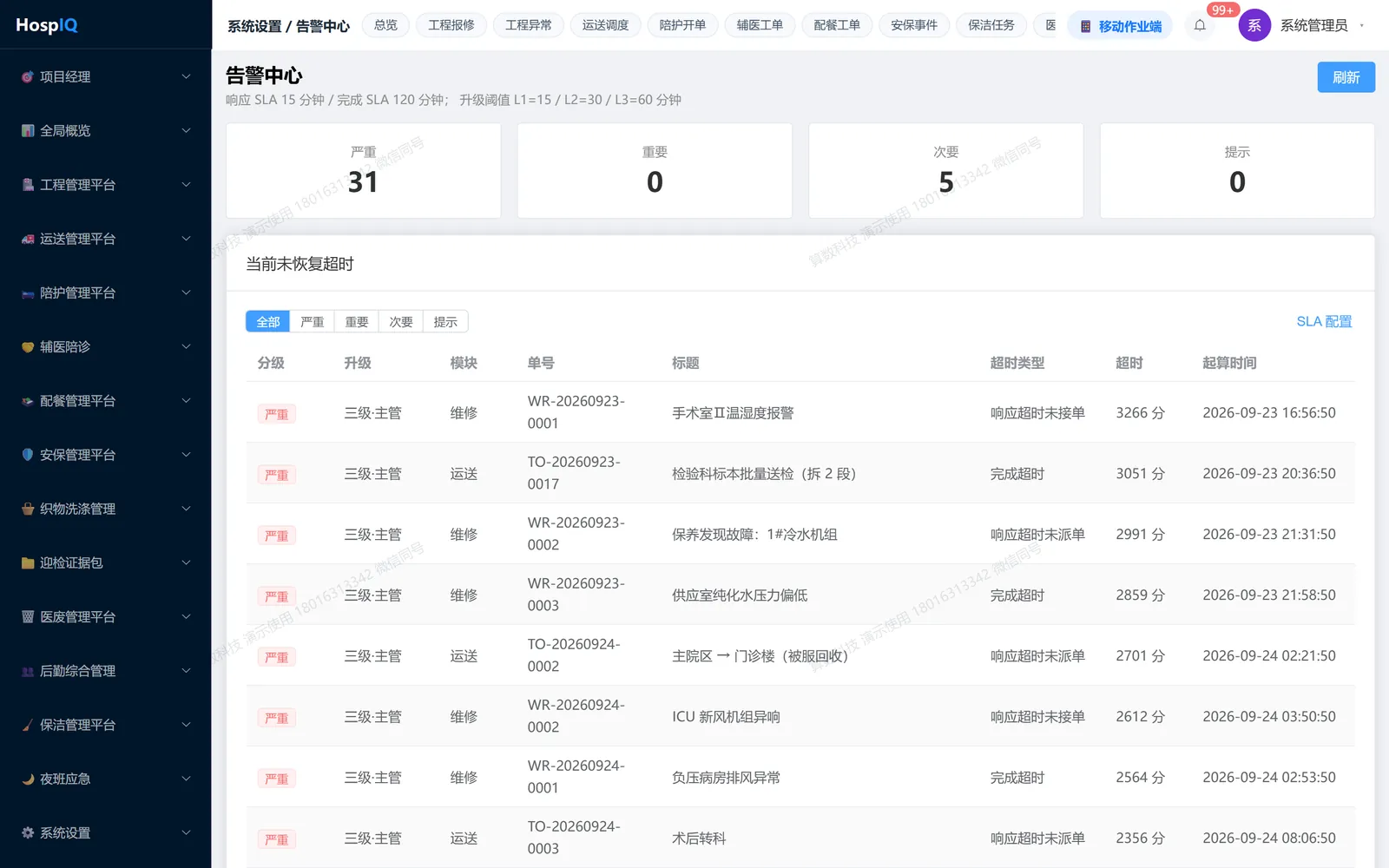Click the 系统设置 gear icon
The image size is (1389, 868).
tap(28, 833)
